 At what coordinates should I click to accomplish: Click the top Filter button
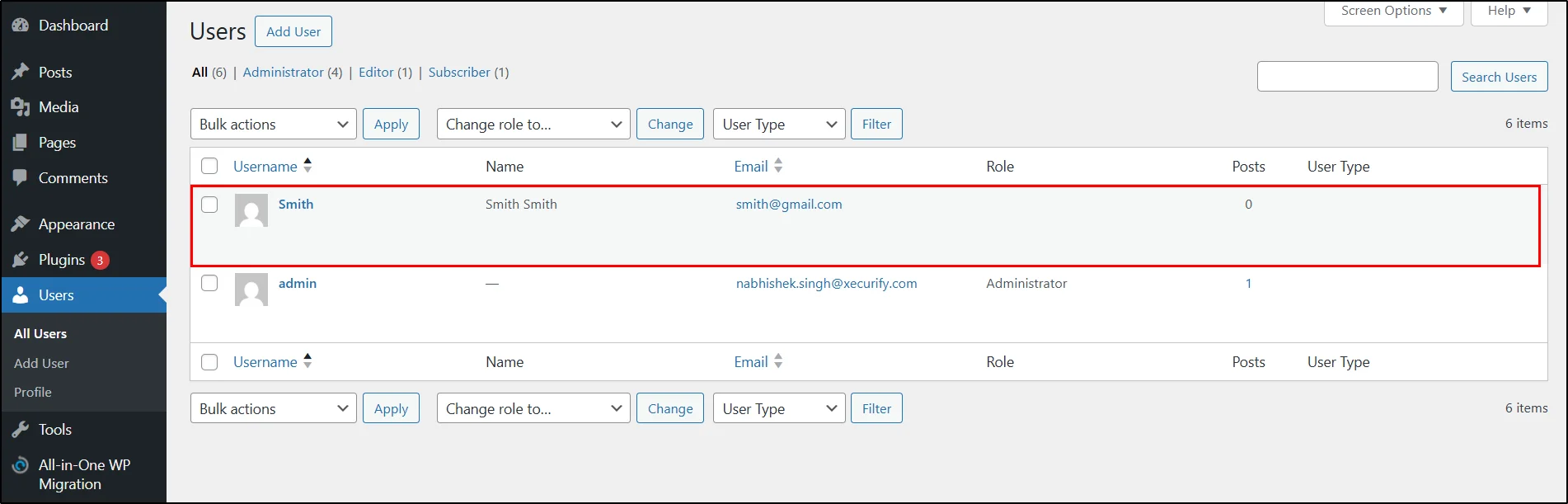pyautogui.click(x=876, y=125)
